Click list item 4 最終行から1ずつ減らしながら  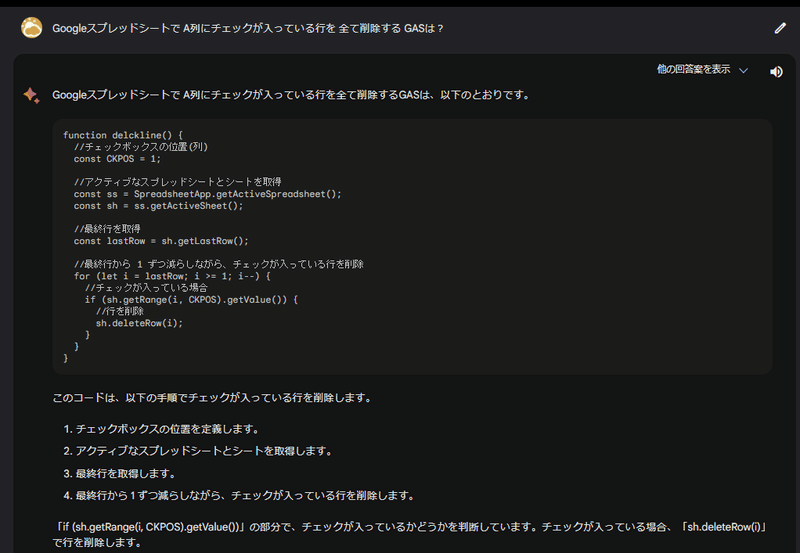click(239, 495)
